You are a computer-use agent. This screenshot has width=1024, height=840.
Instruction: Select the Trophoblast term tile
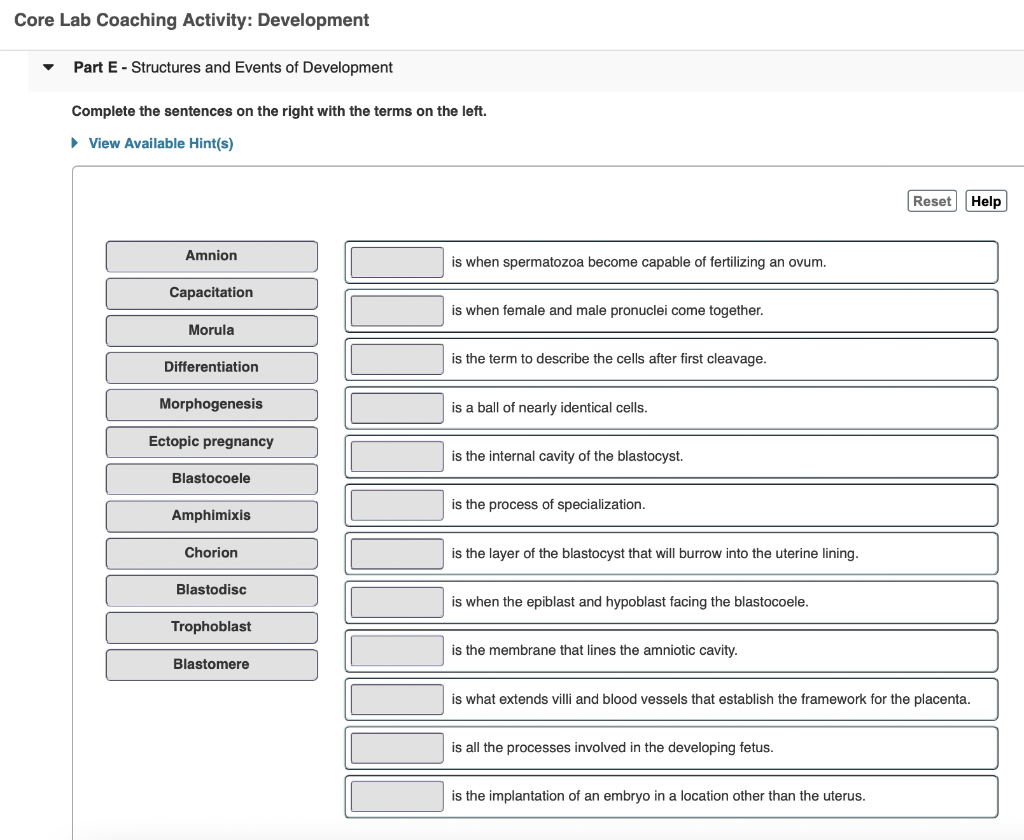point(211,627)
